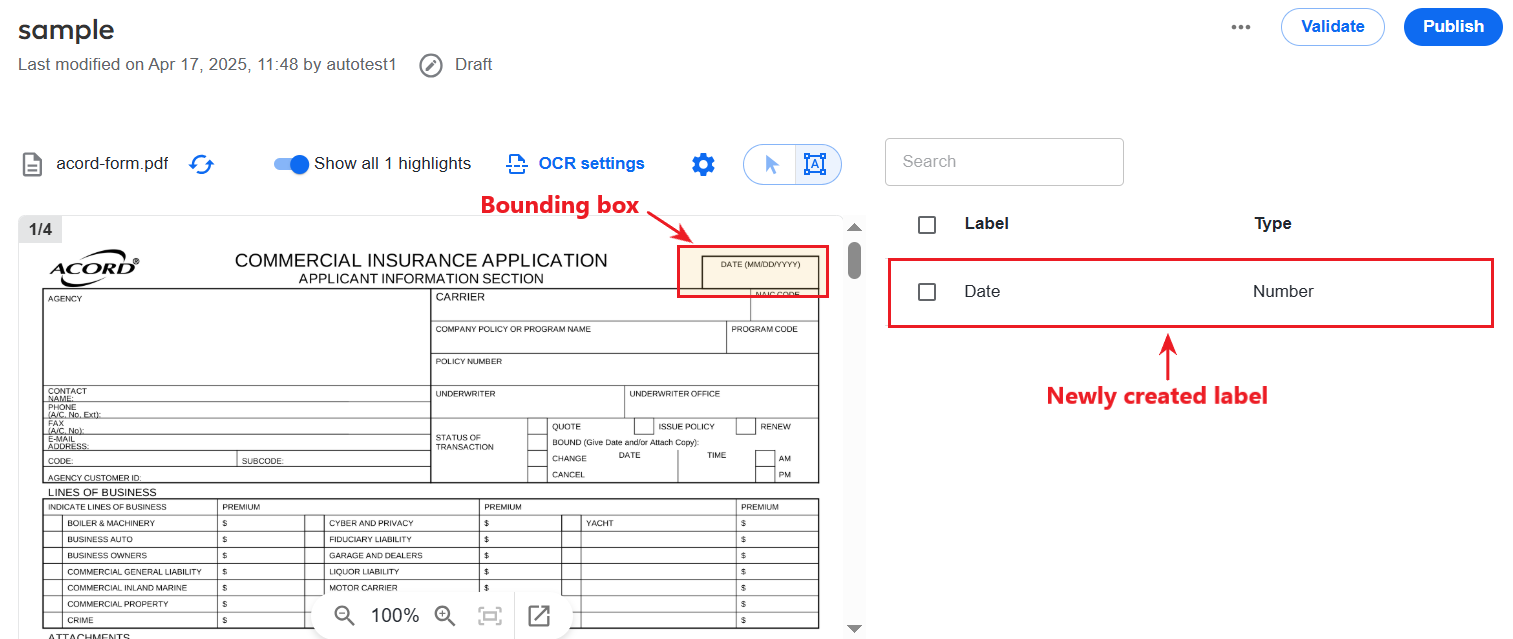Click the QUOTE checkbox in the form
The width and height of the screenshot is (1513, 639).
(x=537, y=427)
